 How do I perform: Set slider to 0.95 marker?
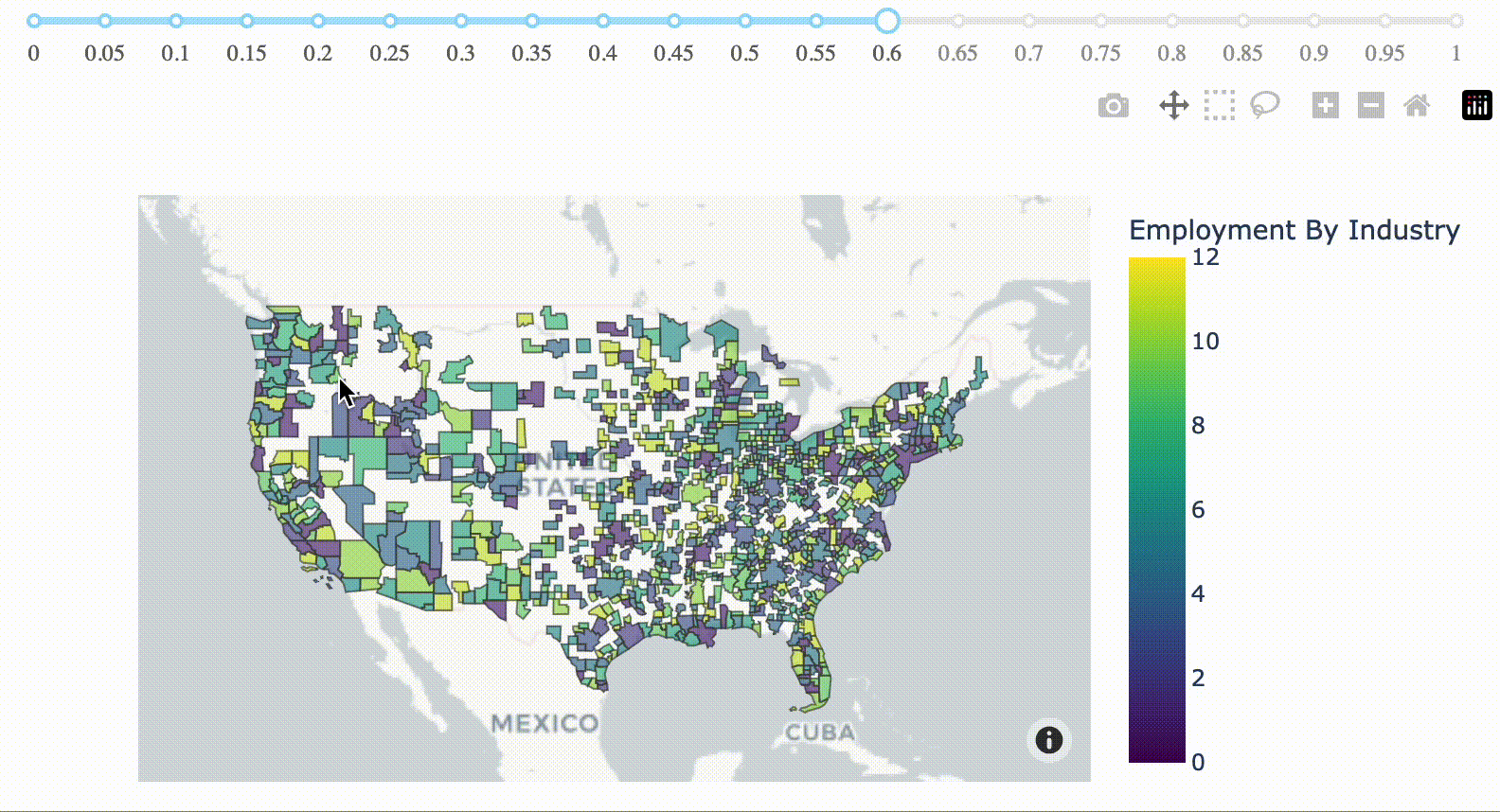point(1385,21)
